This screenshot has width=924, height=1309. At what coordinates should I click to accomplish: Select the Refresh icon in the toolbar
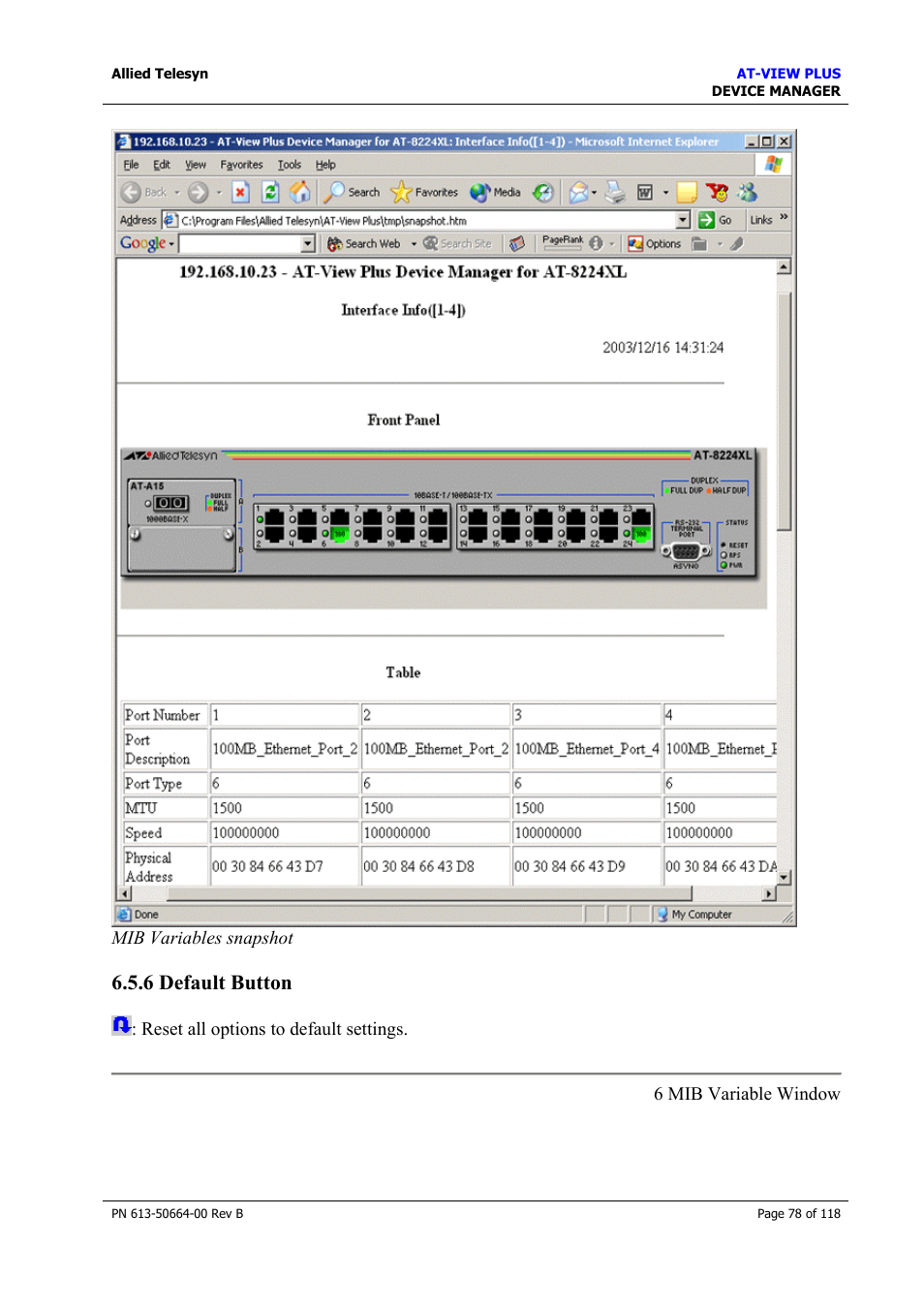(269, 192)
